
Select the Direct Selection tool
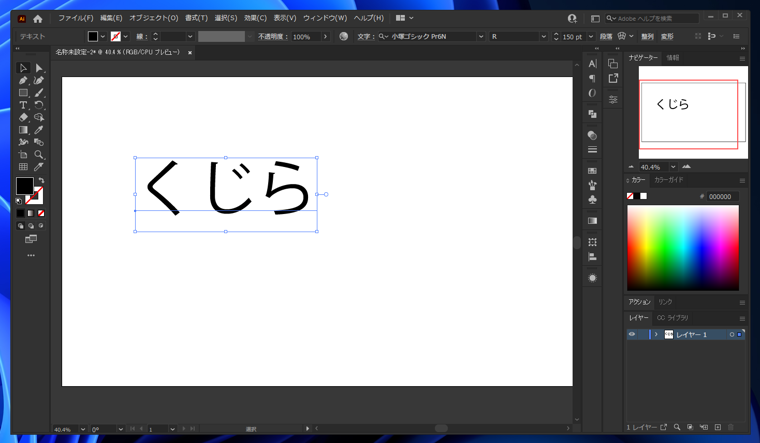coord(39,68)
